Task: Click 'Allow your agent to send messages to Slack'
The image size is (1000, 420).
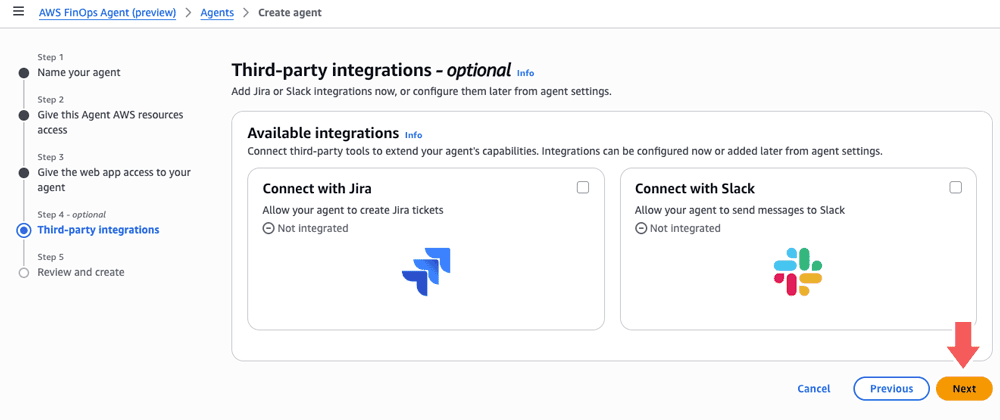Action: [x=740, y=210]
